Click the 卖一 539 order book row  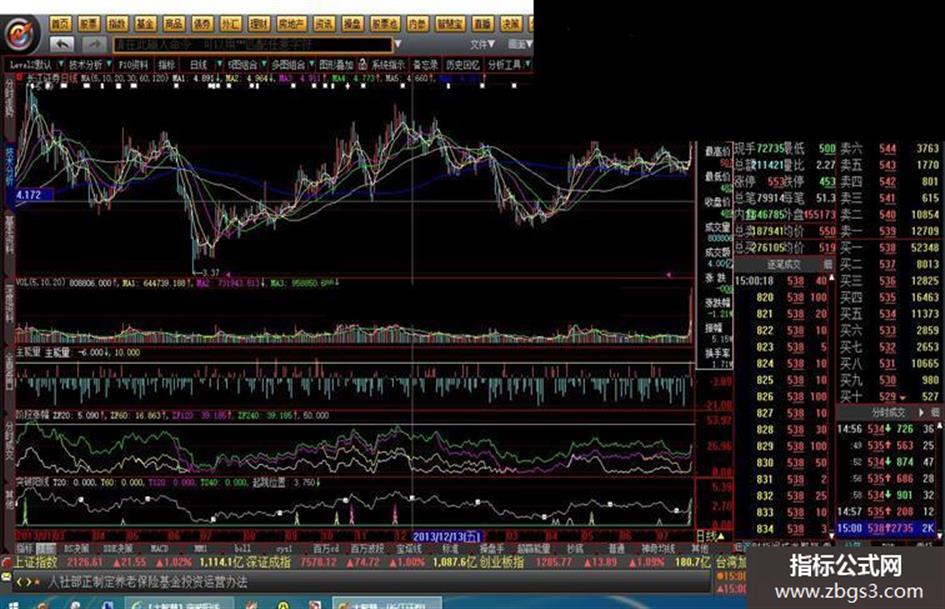click(x=889, y=231)
